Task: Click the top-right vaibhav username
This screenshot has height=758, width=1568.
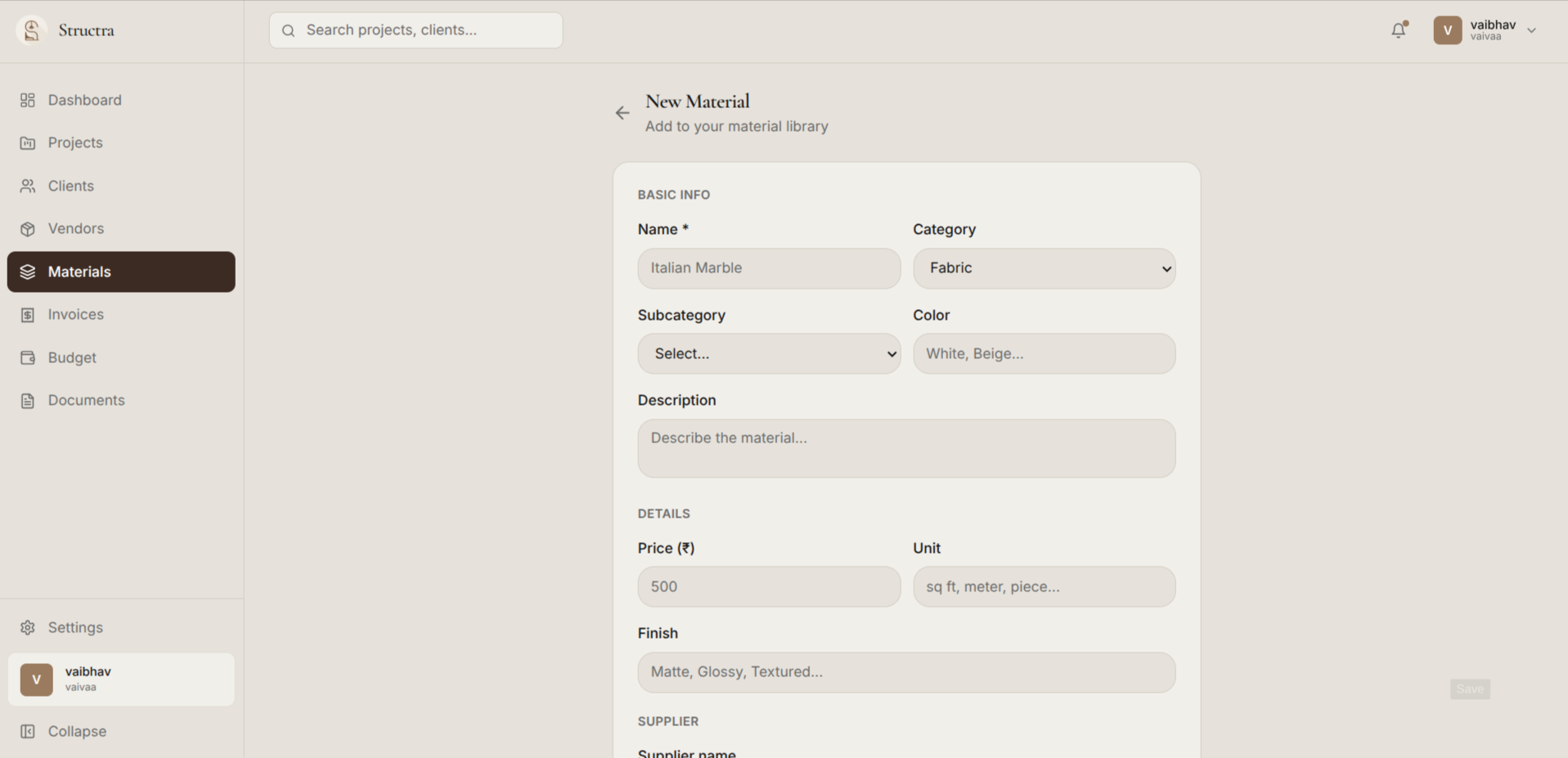Action: point(1493,25)
